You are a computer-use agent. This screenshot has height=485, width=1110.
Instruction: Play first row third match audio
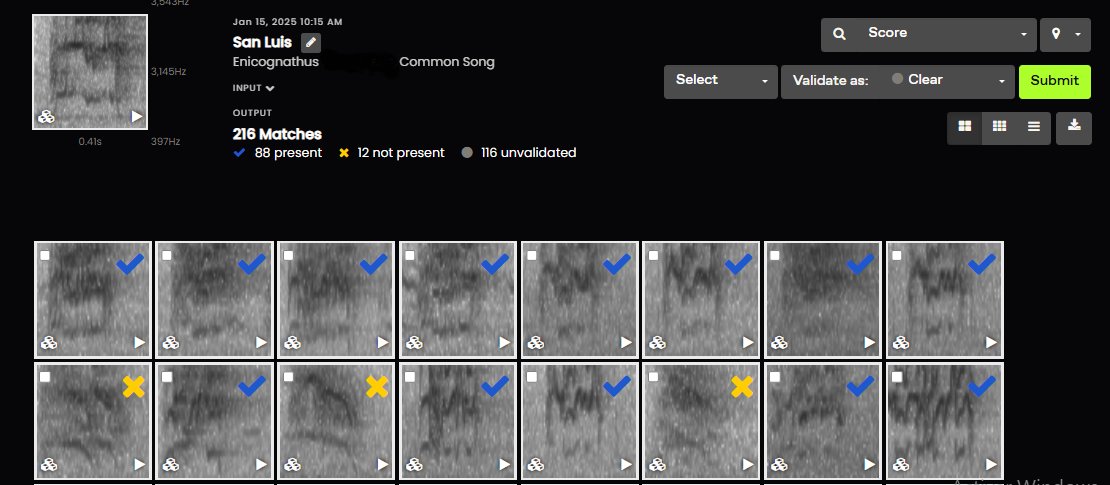click(x=383, y=343)
